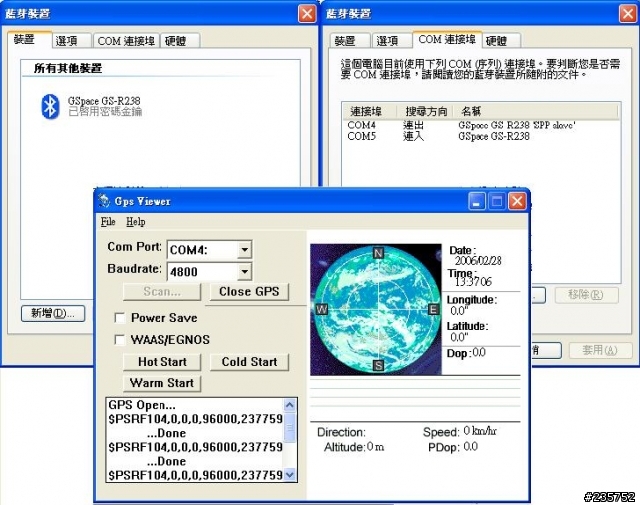Click the log scrollbar down arrow
The width and height of the screenshot is (640, 505).
290,475
